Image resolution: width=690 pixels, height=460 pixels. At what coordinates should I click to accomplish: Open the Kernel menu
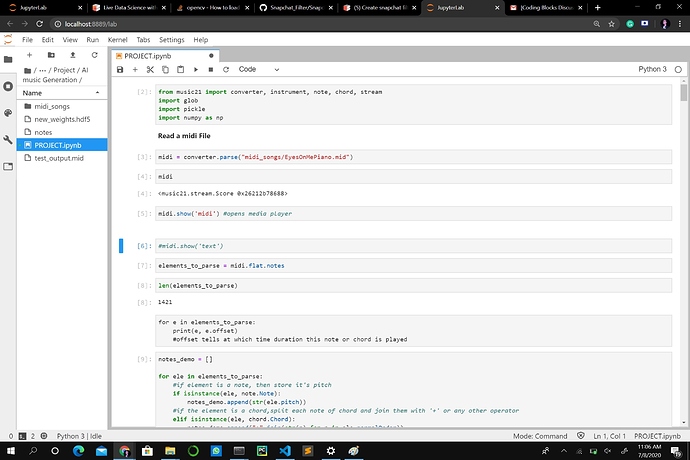(116, 39)
